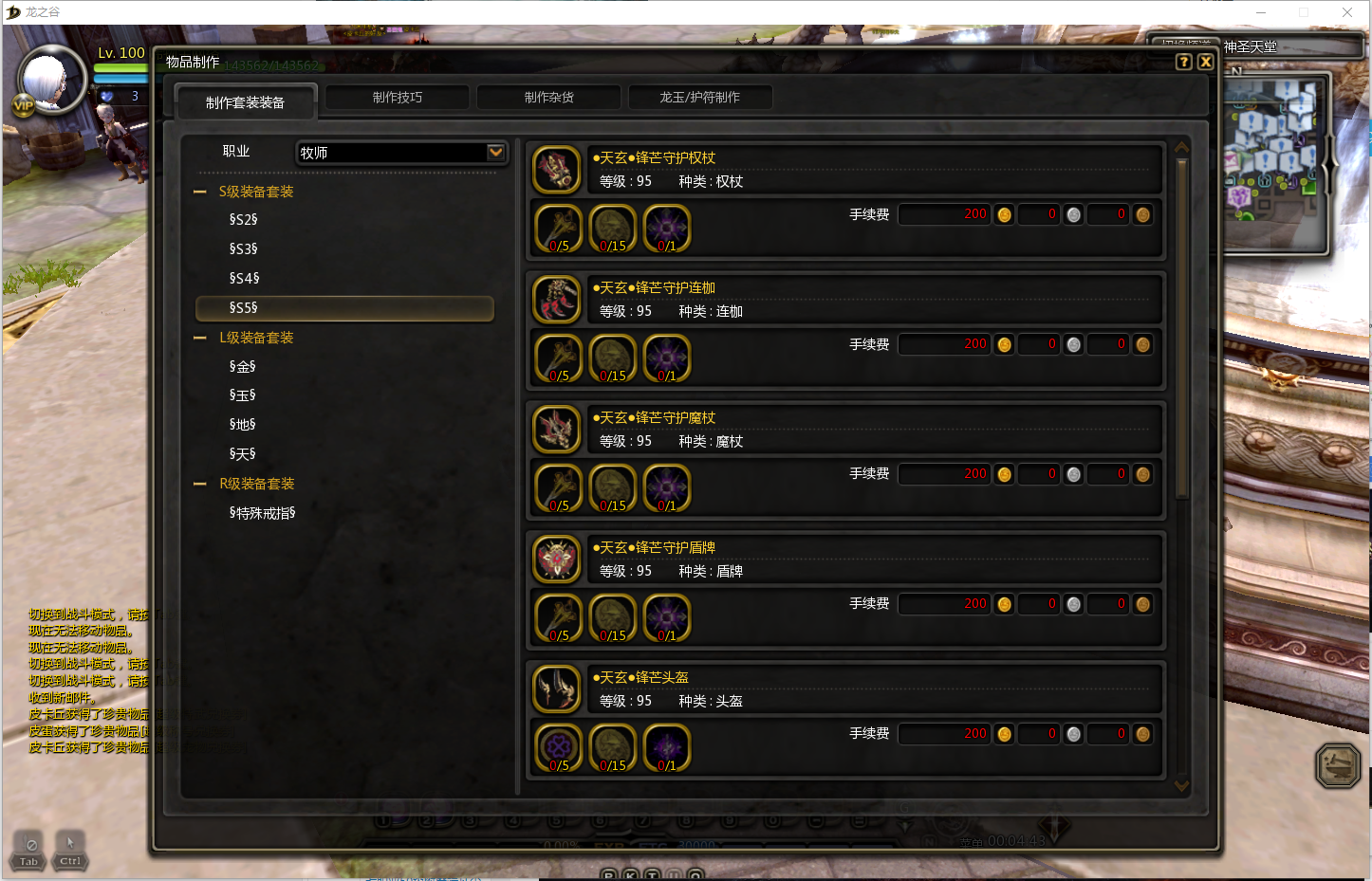
Task: Switch to the 龙玉/护符制作 tab
Action: pos(699,98)
